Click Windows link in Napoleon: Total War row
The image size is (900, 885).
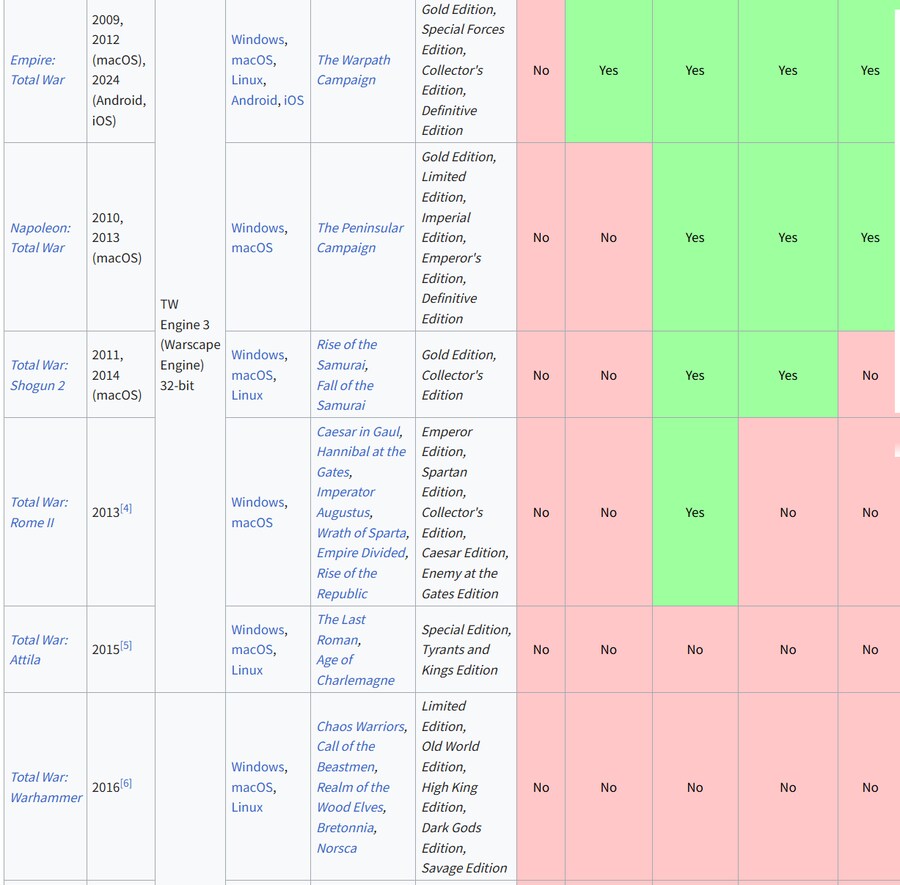click(258, 228)
